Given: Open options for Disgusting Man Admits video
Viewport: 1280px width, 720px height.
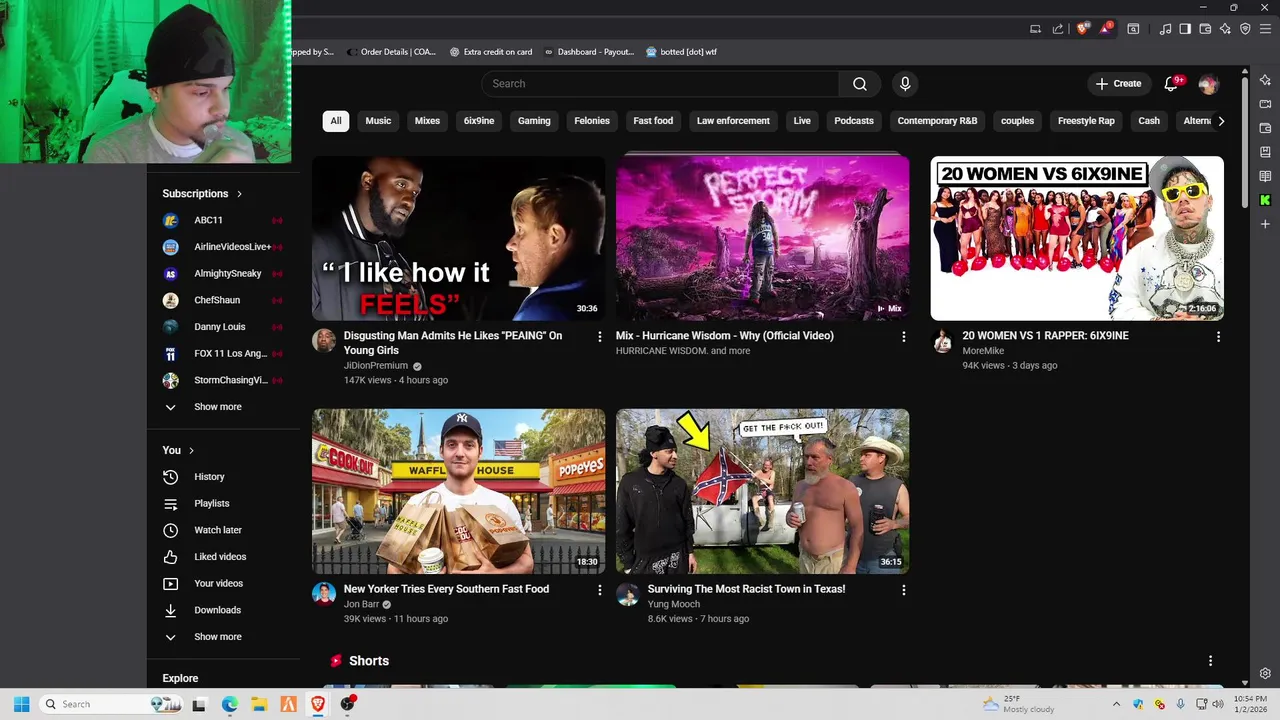Looking at the screenshot, I should click(600, 337).
